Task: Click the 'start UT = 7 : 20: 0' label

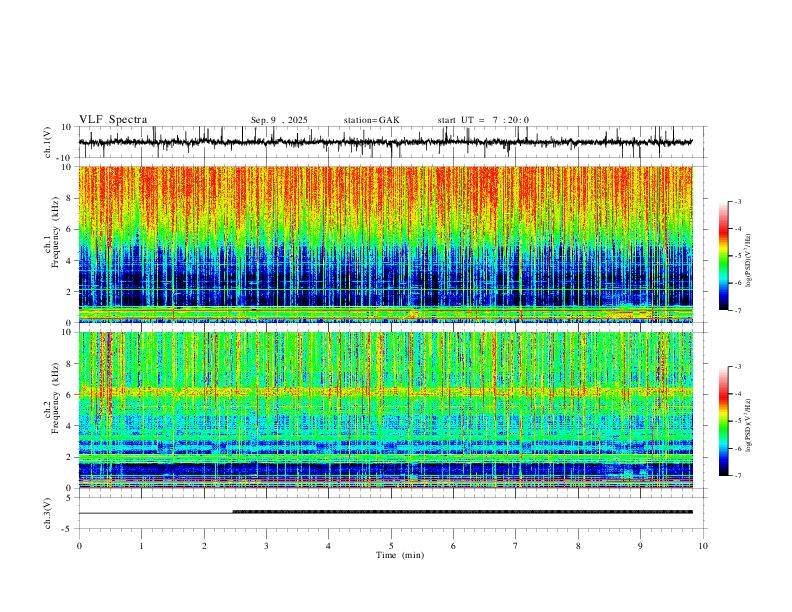Action: 483,120
